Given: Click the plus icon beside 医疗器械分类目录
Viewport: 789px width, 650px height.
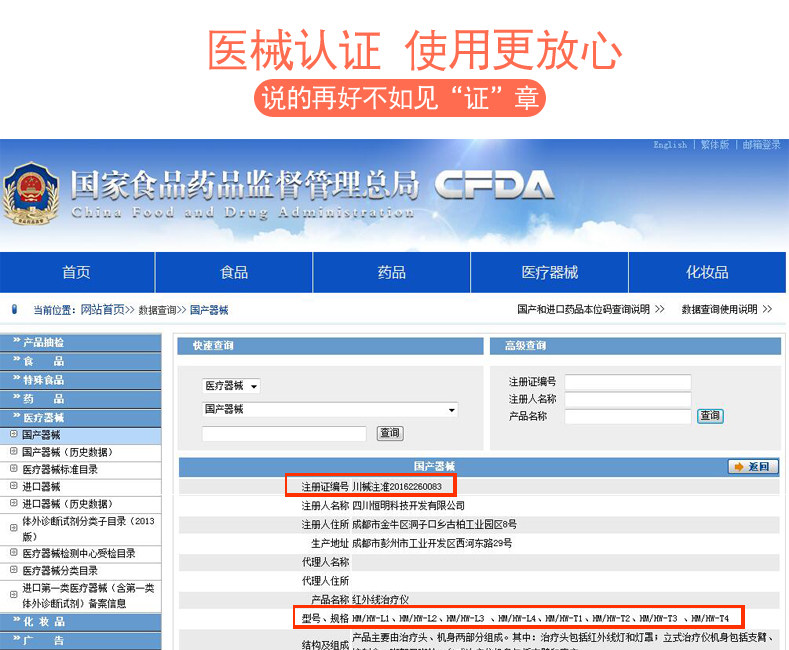Looking at the screenshot, I should (x=14, y=570).
